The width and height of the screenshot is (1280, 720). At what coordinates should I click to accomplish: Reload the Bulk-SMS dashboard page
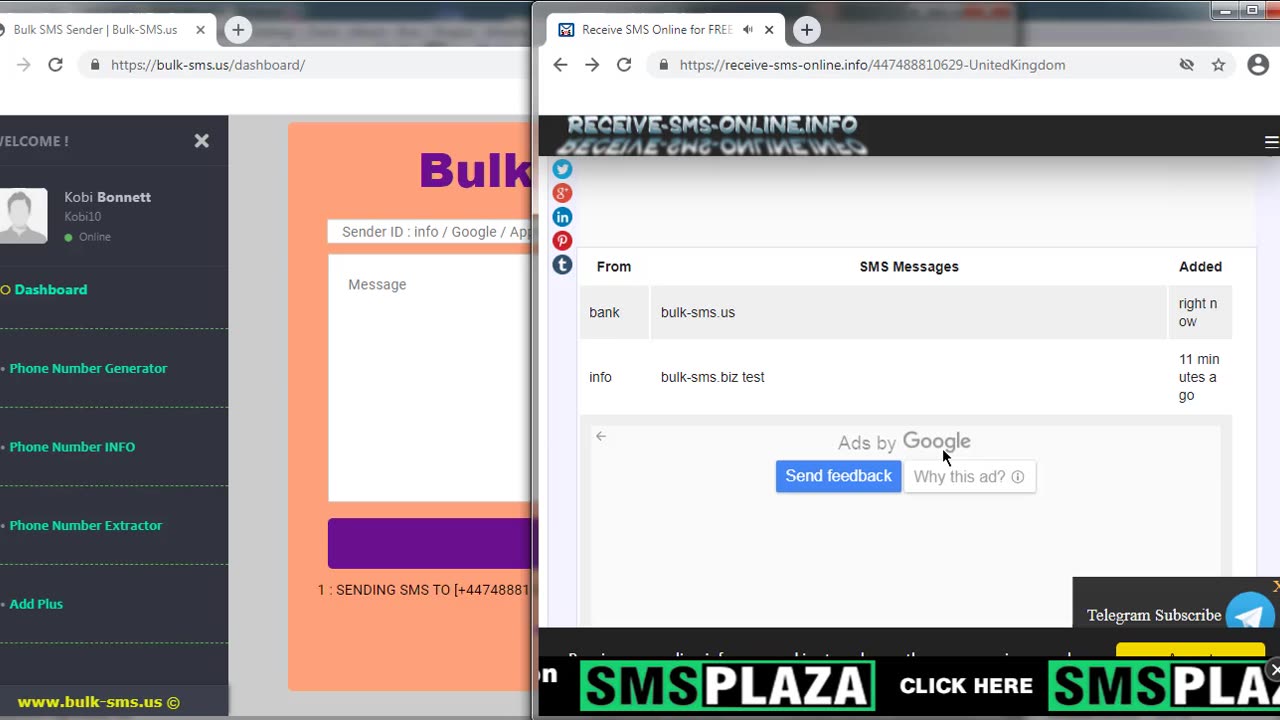point(55,65)
